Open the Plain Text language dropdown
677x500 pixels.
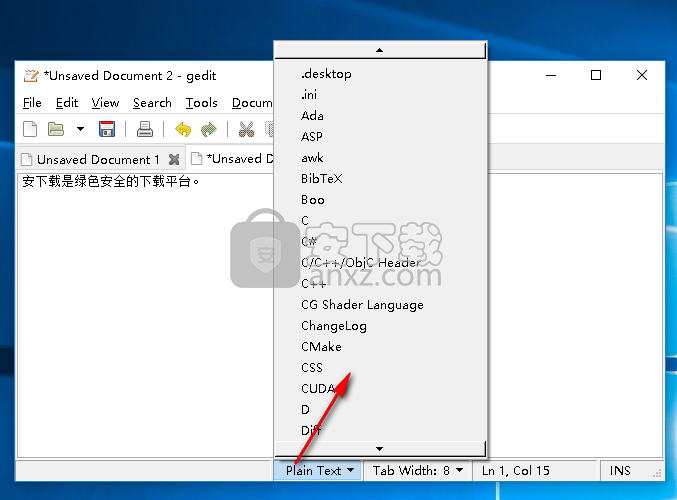(318, 470)
